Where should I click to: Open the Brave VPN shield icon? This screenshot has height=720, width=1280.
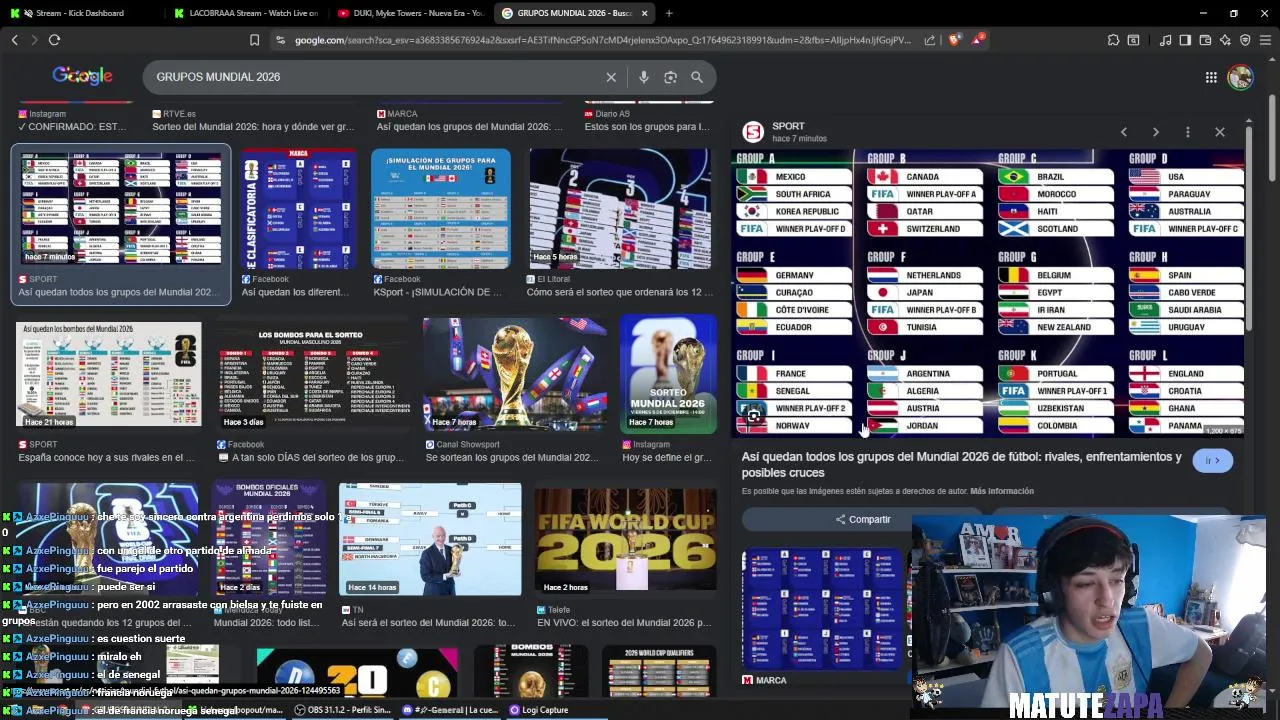1245,40
